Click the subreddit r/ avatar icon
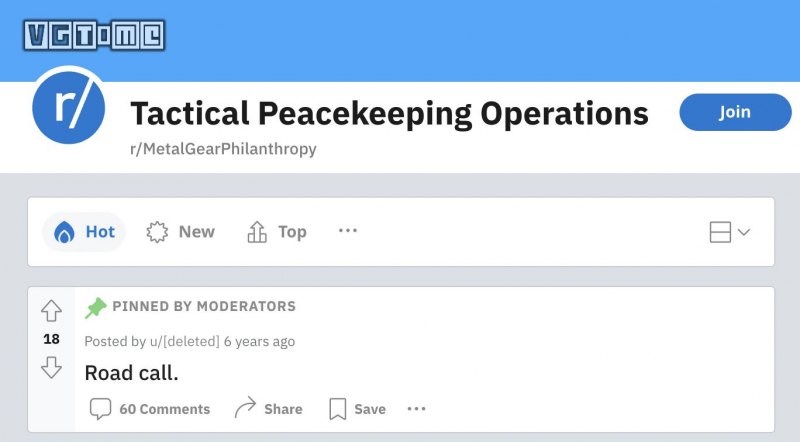Screen dimensions: 800x442 (69, 108)
